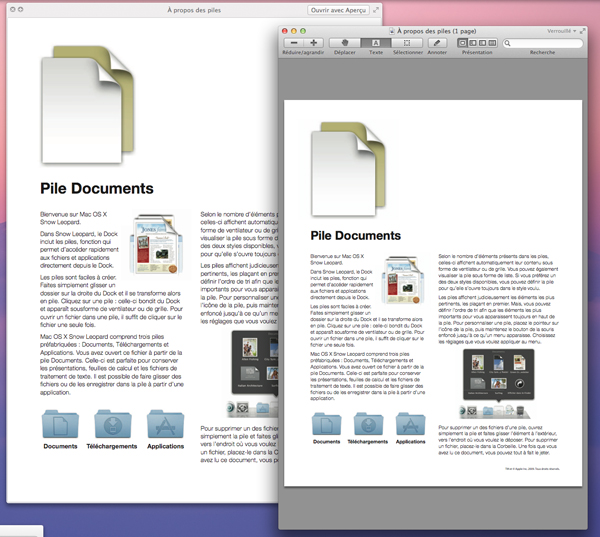600x537 pixels.
Task: Click the Applications folder icon in Quick Look window
Action: pos(165,424)
